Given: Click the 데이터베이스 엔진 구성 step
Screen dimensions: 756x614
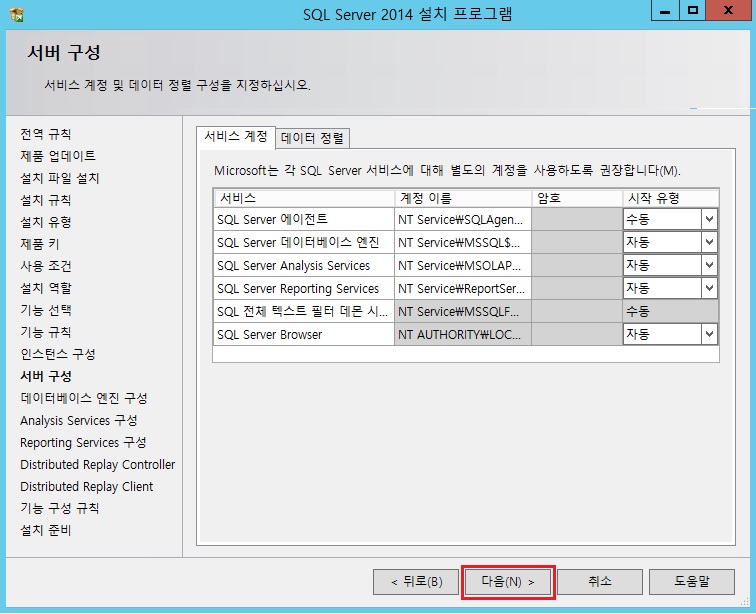Looking at the screenshot, I should [84, 398].
